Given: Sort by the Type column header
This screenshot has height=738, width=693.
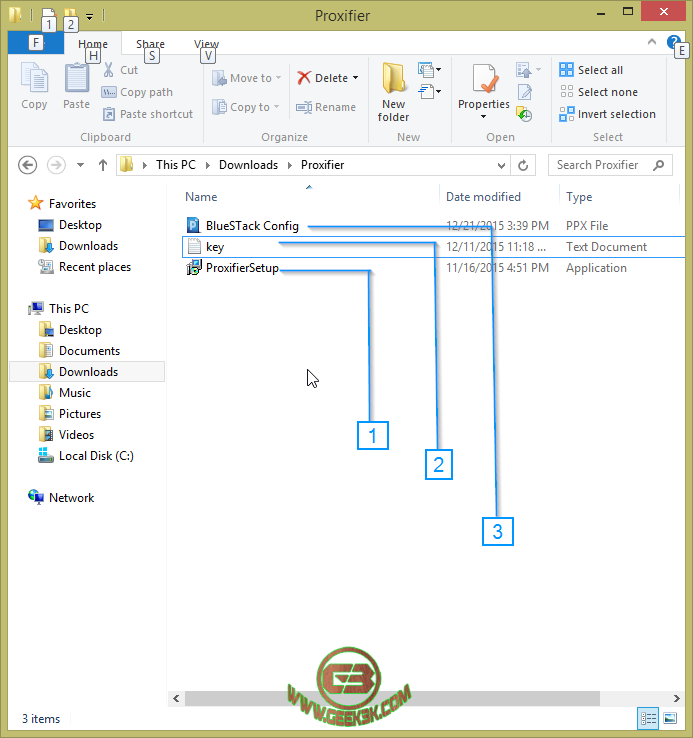Looking at the screenshot, I should [x=579, y=197].
